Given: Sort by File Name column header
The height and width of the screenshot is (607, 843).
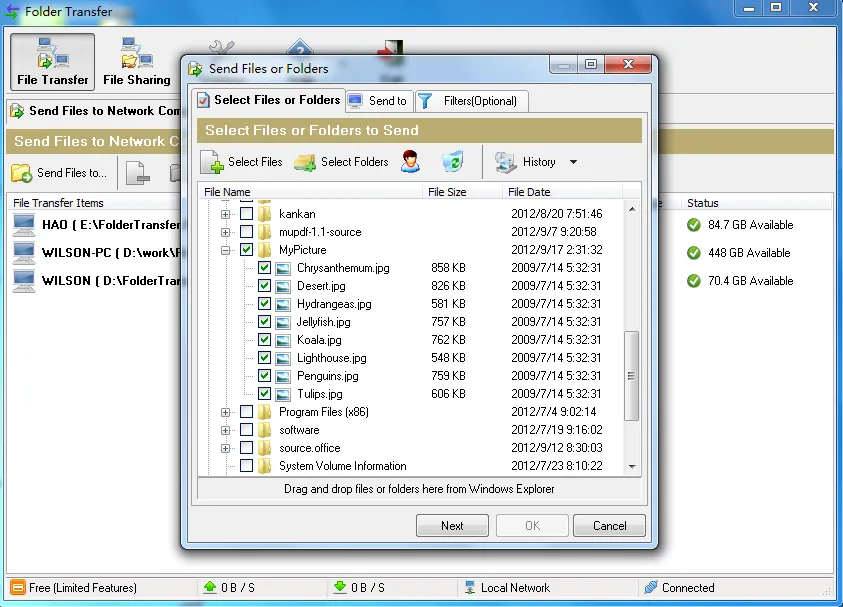Looking at the screenshot, I should (x=311, y=192).
